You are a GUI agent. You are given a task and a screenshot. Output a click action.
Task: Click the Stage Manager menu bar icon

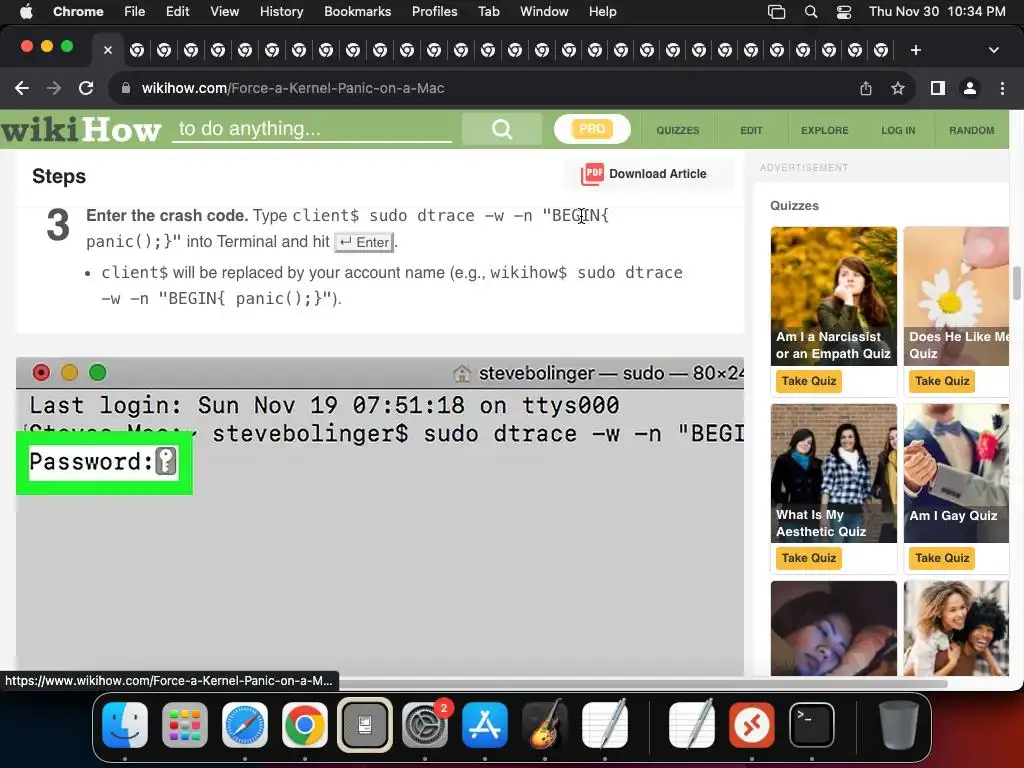coord(776,12)
